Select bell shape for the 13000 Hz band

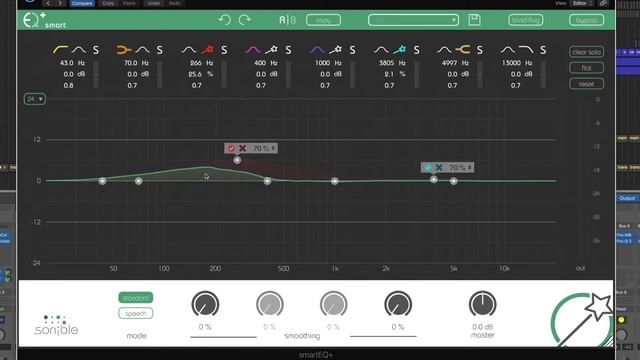click(x=508, y=50)
